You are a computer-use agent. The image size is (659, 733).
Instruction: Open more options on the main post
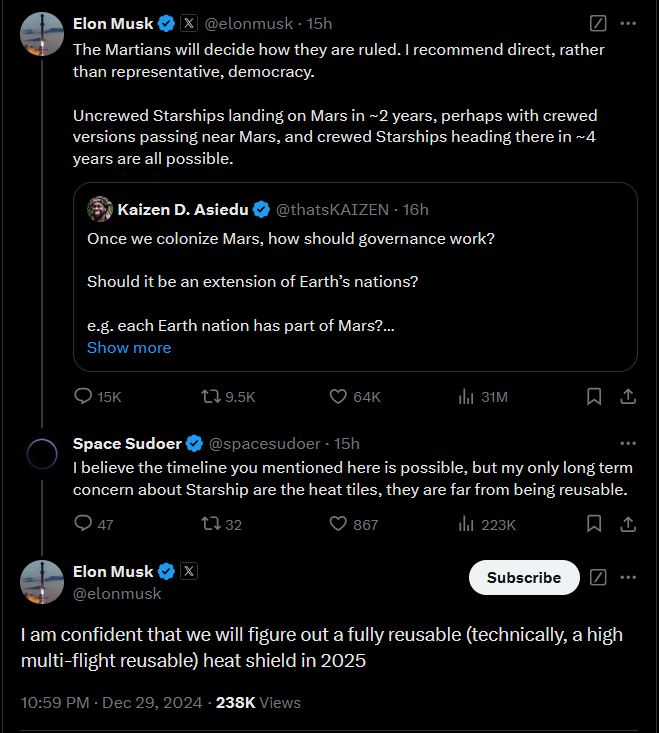[628, 578]
